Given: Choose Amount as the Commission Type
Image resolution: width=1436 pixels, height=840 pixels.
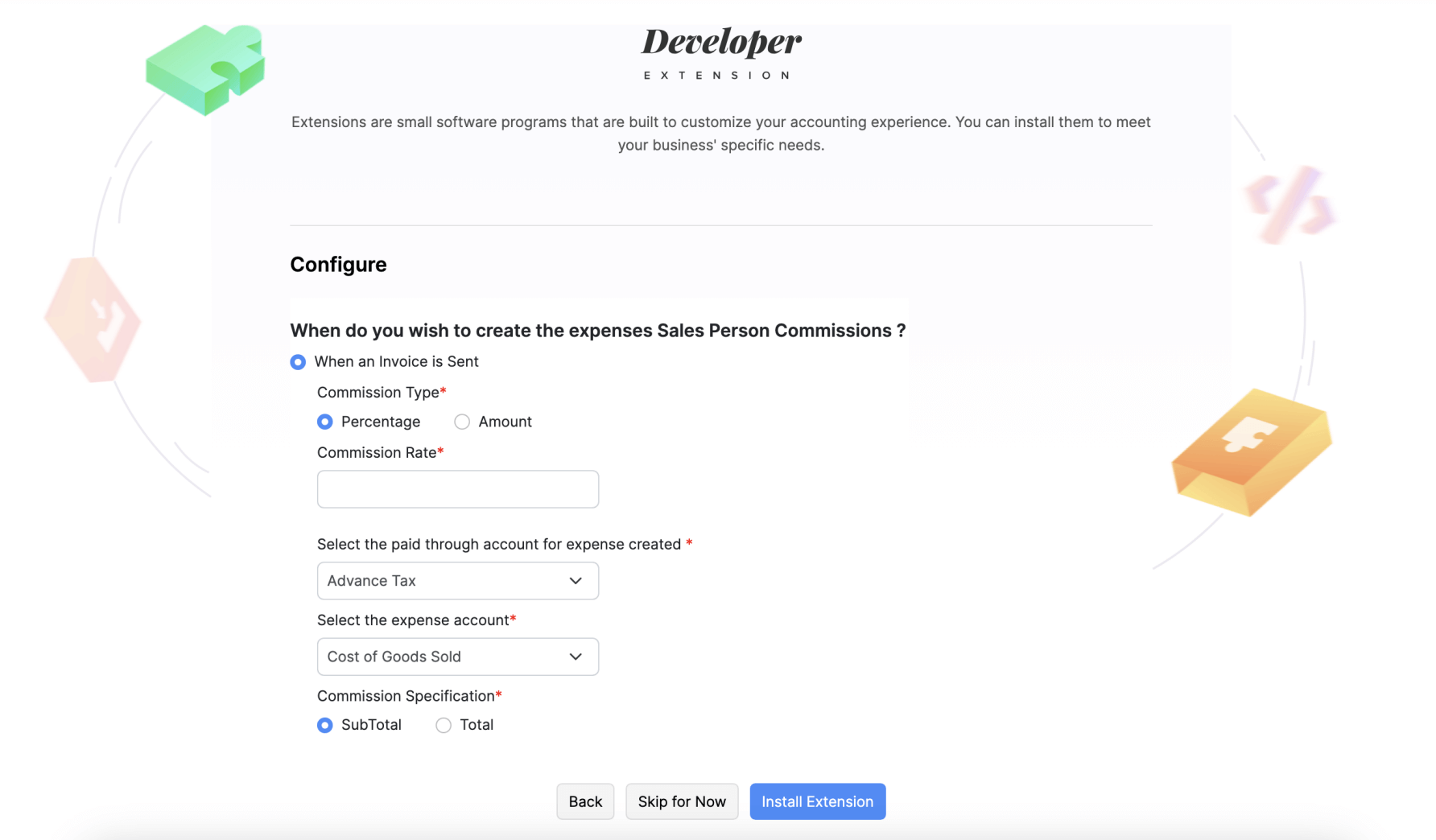Looking at the screenshot, I should (462, 421).
